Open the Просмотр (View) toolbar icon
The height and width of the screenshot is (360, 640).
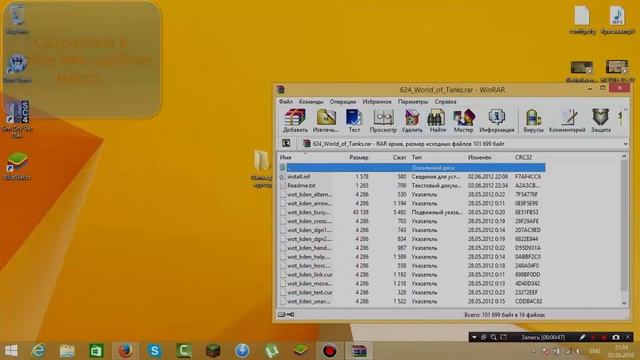point(383,121)
